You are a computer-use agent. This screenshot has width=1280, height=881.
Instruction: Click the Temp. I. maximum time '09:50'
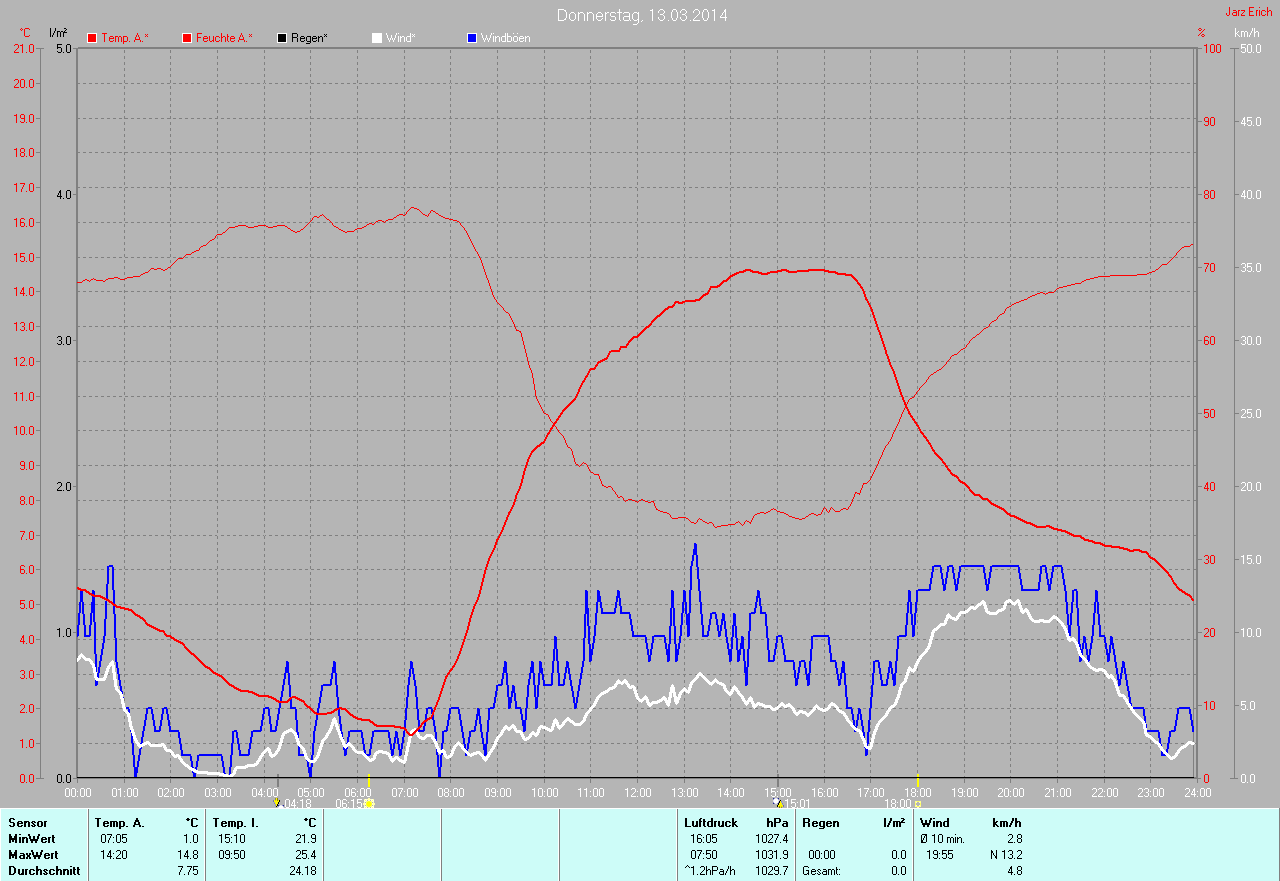[232, 855]
